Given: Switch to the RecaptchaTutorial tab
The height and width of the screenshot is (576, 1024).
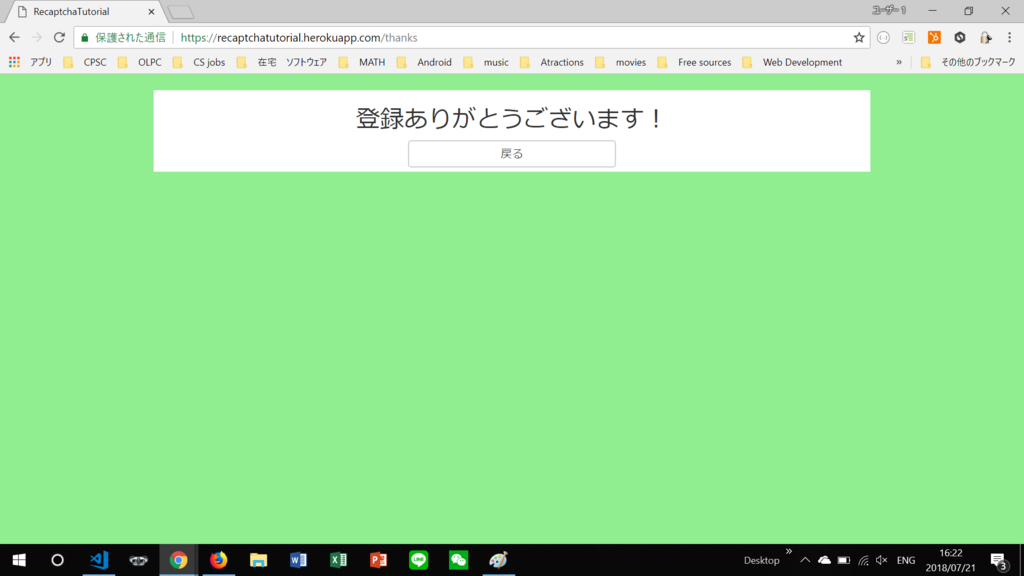Looking at the screenshot, I should (x=70, y=13).
